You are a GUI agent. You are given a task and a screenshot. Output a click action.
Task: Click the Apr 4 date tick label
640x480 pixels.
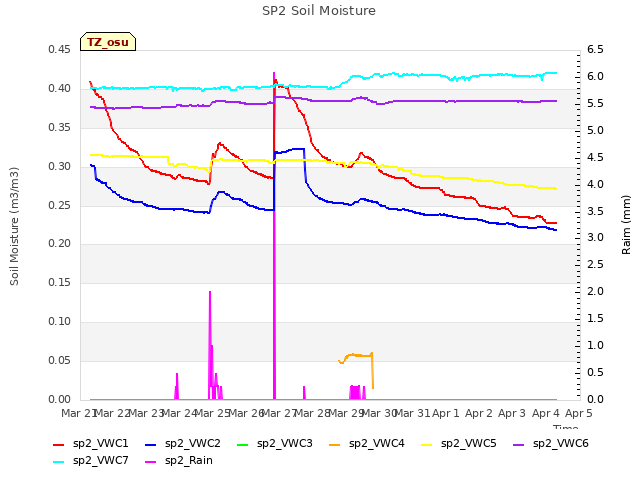click(546, 413)
